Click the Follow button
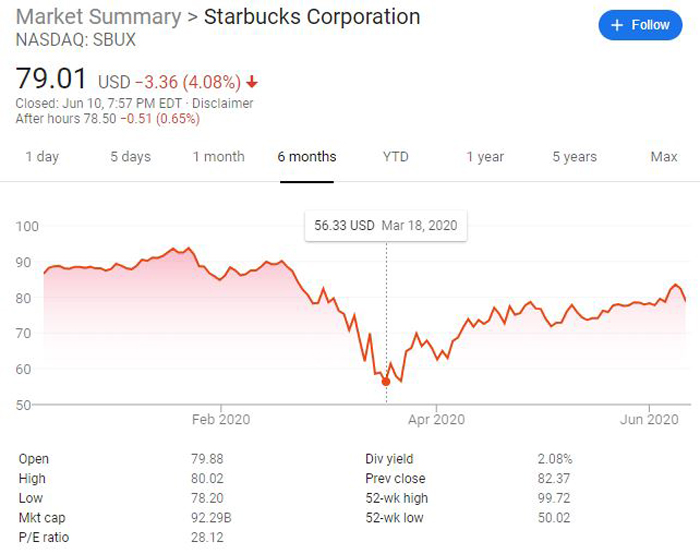Image resolution: width=700 pixels, height=554 pixels. pos(640,25)
